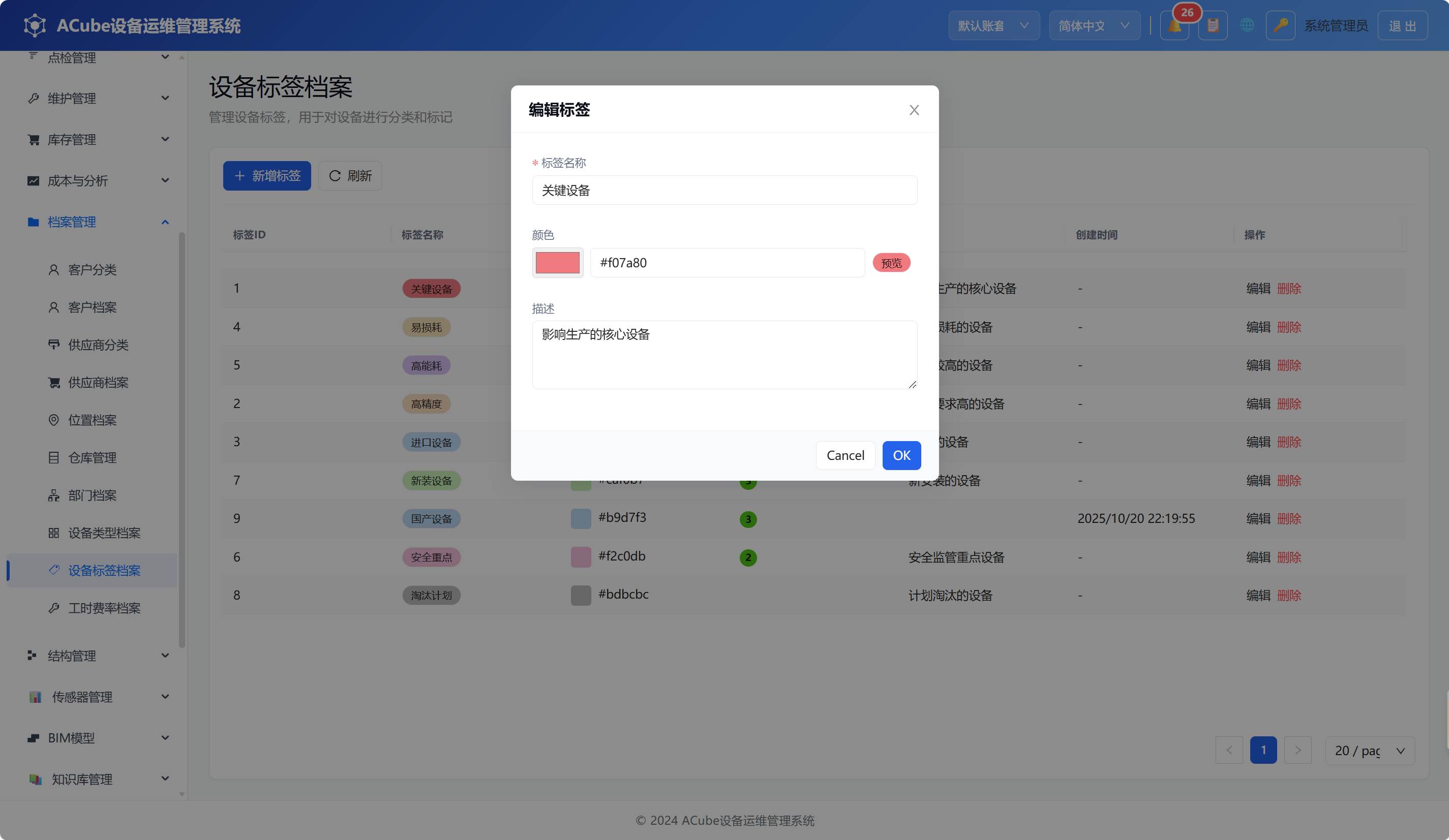1449x840 pixels.
Task: Open 设备类型档案 in the sidebar
Action: coord(92,533)
